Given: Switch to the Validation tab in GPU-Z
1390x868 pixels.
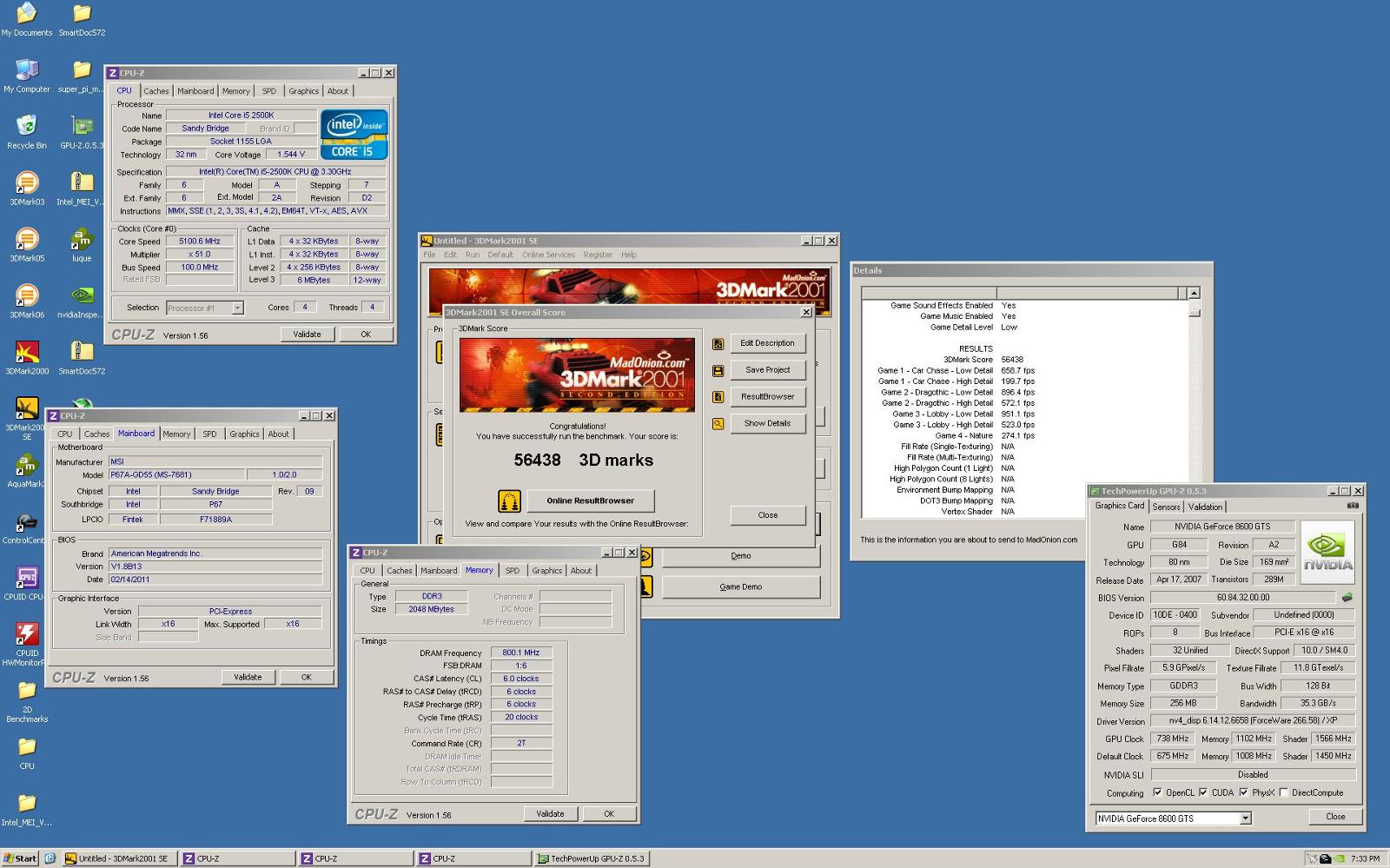Looking at the screenshot, I should [1205, 507].
